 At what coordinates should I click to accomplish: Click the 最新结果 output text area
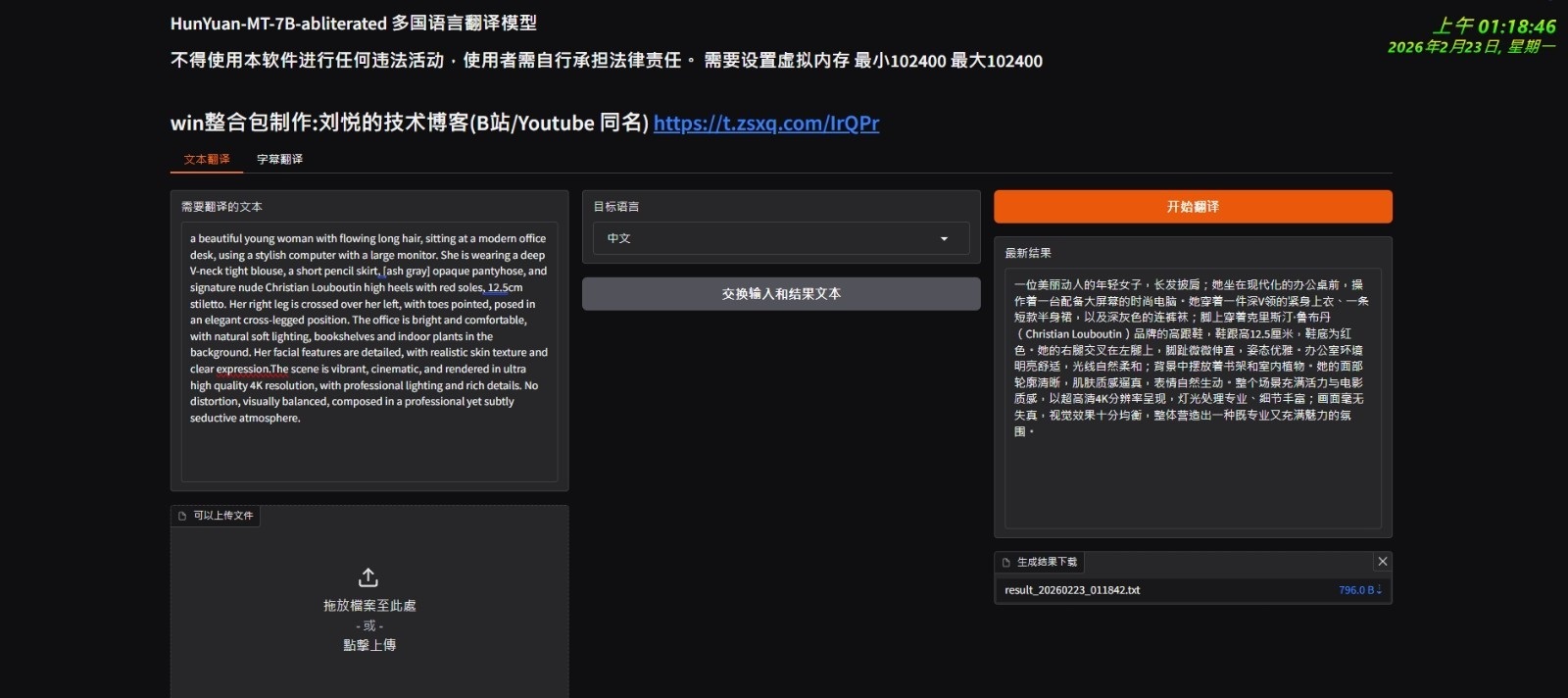coord(1193,398)
